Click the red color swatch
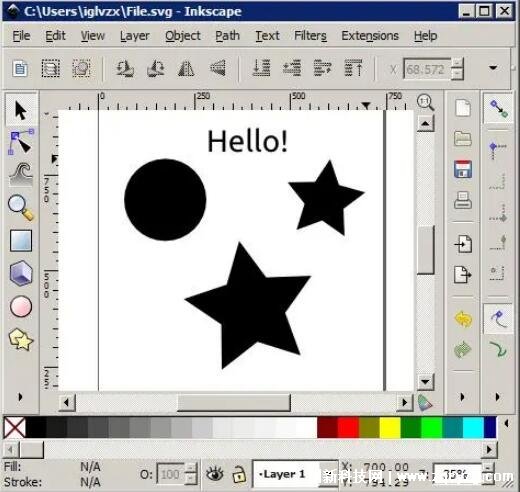 [x=348, y=427]
